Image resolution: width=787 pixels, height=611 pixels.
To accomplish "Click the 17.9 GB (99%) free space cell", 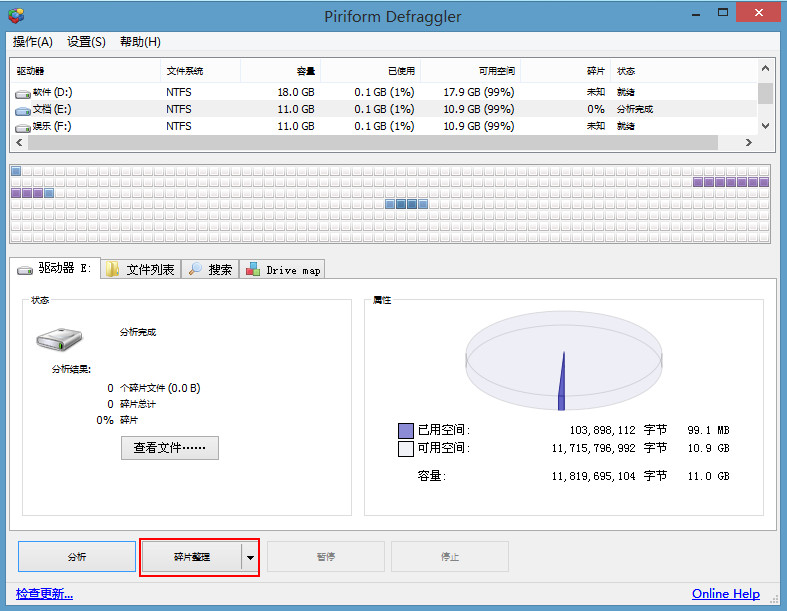I will [x=478, y=92].
